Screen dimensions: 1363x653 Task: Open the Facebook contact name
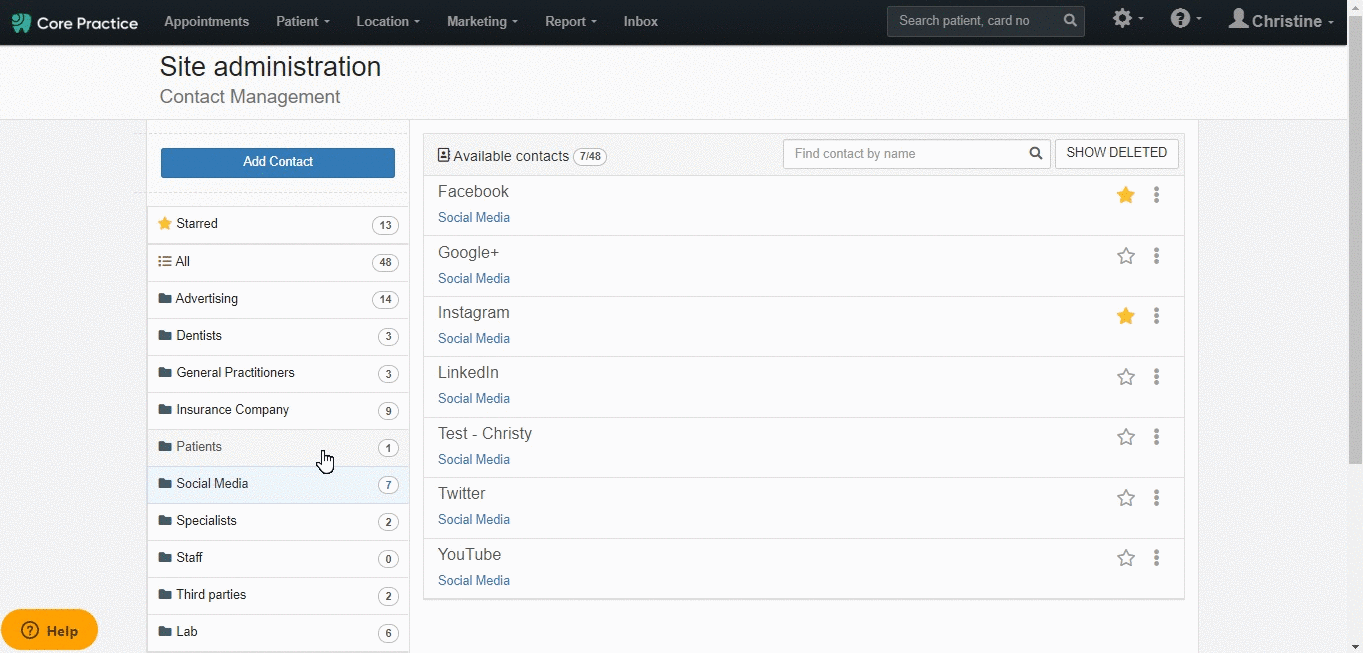click(x=473, y=192)
